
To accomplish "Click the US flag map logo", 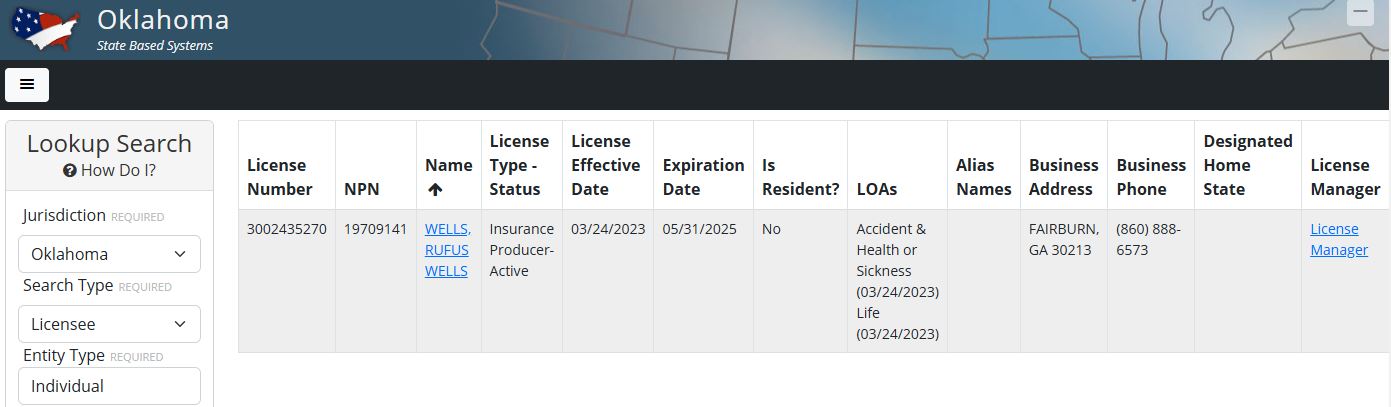I will (x=45, y=30).
